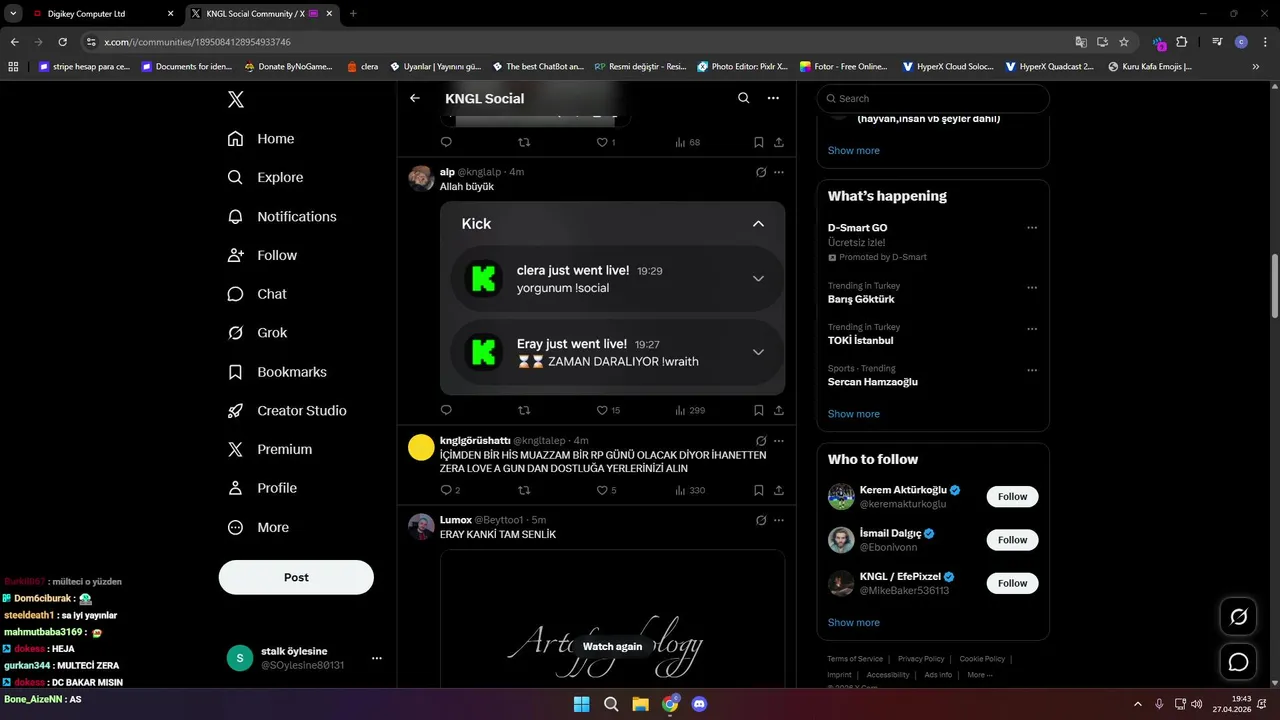The width and height of the screenshot is (1280, 720).
Task: Like the top post with 1 like
Action: click(605, 142)
